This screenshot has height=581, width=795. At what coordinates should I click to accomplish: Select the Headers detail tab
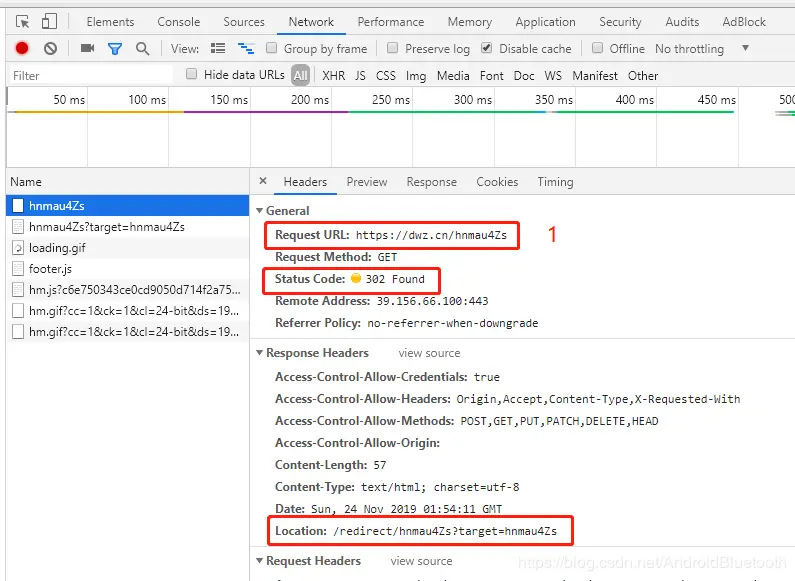click(x=305, y=182)
